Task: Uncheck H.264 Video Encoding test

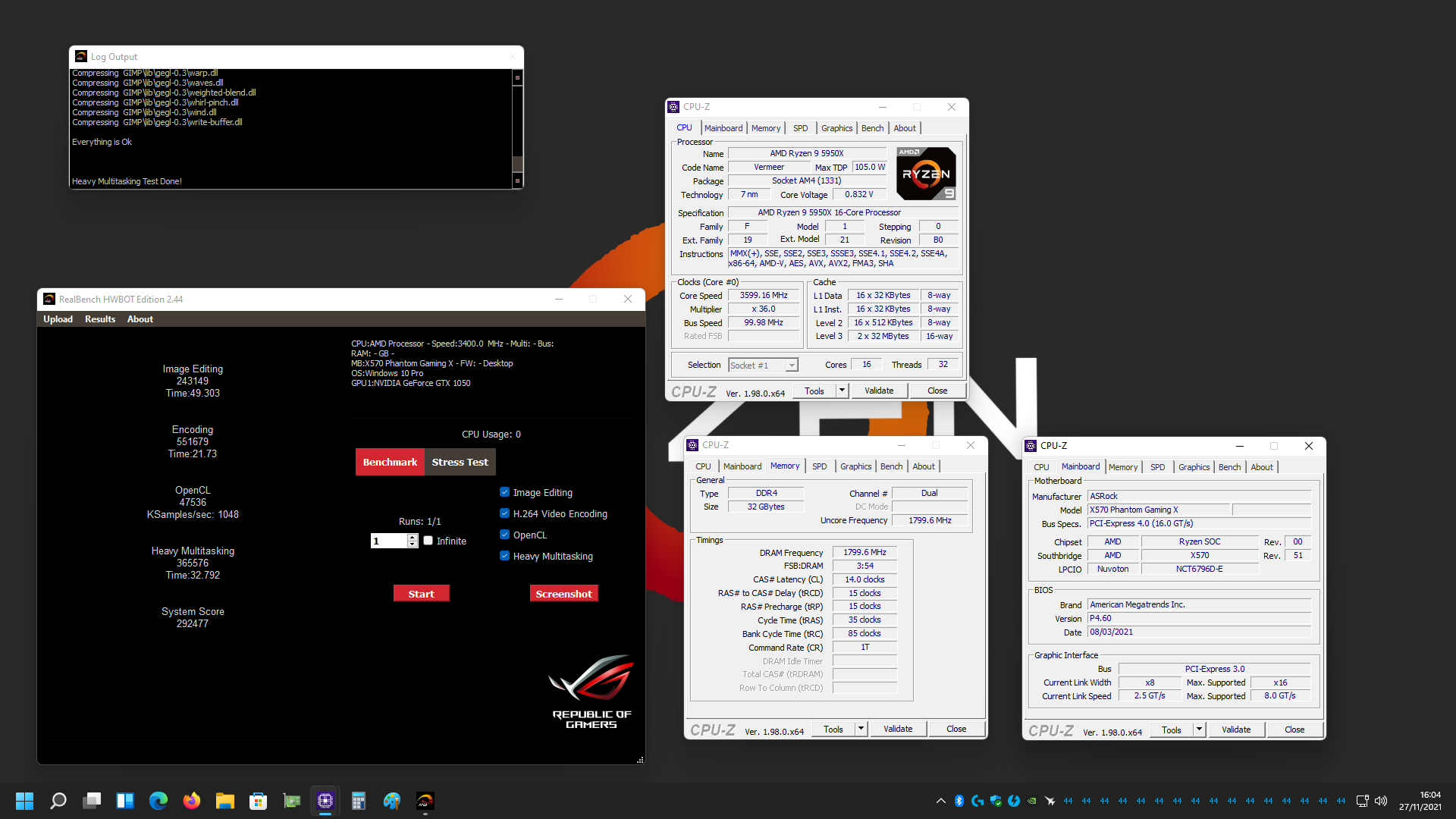Action: (504, 513)
